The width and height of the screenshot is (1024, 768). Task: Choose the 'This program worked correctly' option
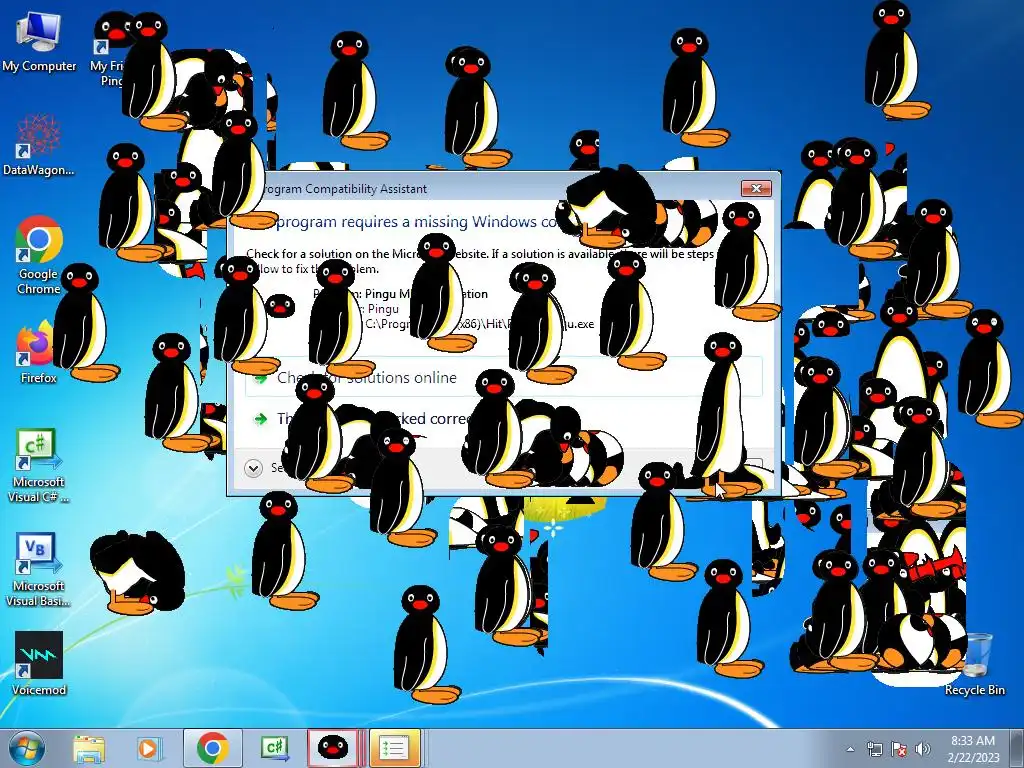pyautogui.click(x=504, y=418)
